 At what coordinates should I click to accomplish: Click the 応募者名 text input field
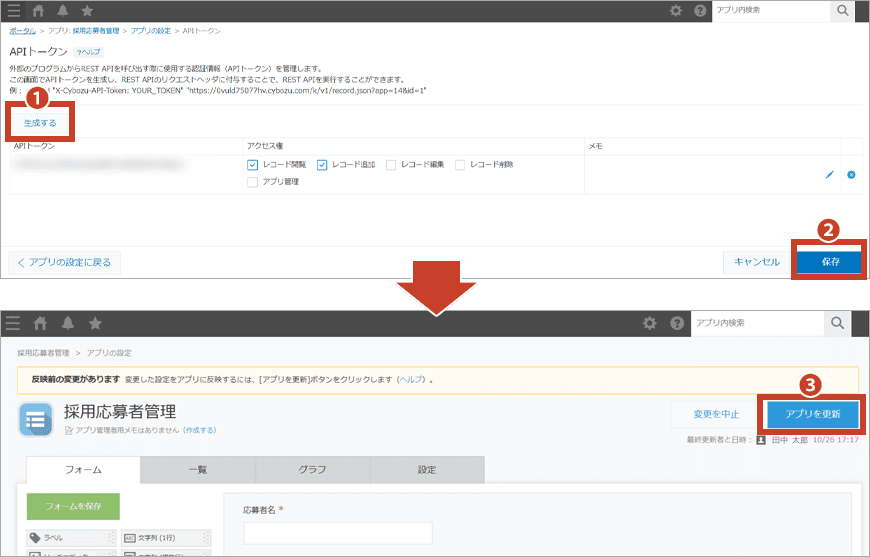(338, 533)
